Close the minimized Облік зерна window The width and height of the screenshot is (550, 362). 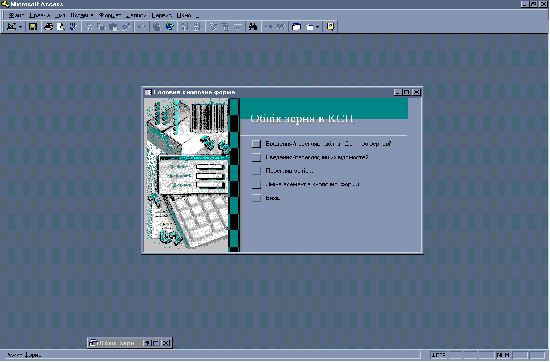(167, 343)
